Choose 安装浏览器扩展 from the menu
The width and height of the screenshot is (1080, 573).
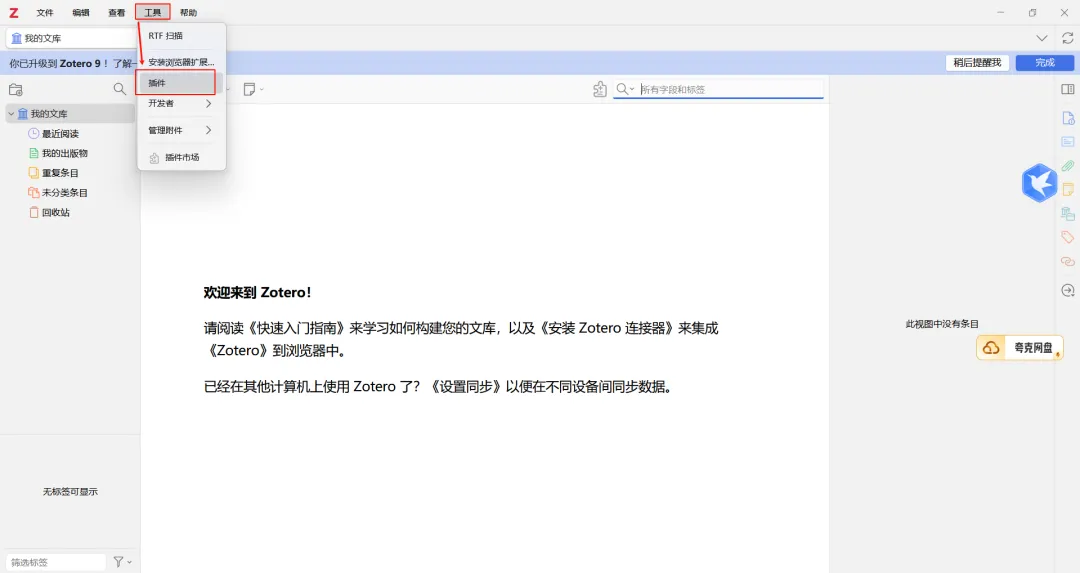181,62
